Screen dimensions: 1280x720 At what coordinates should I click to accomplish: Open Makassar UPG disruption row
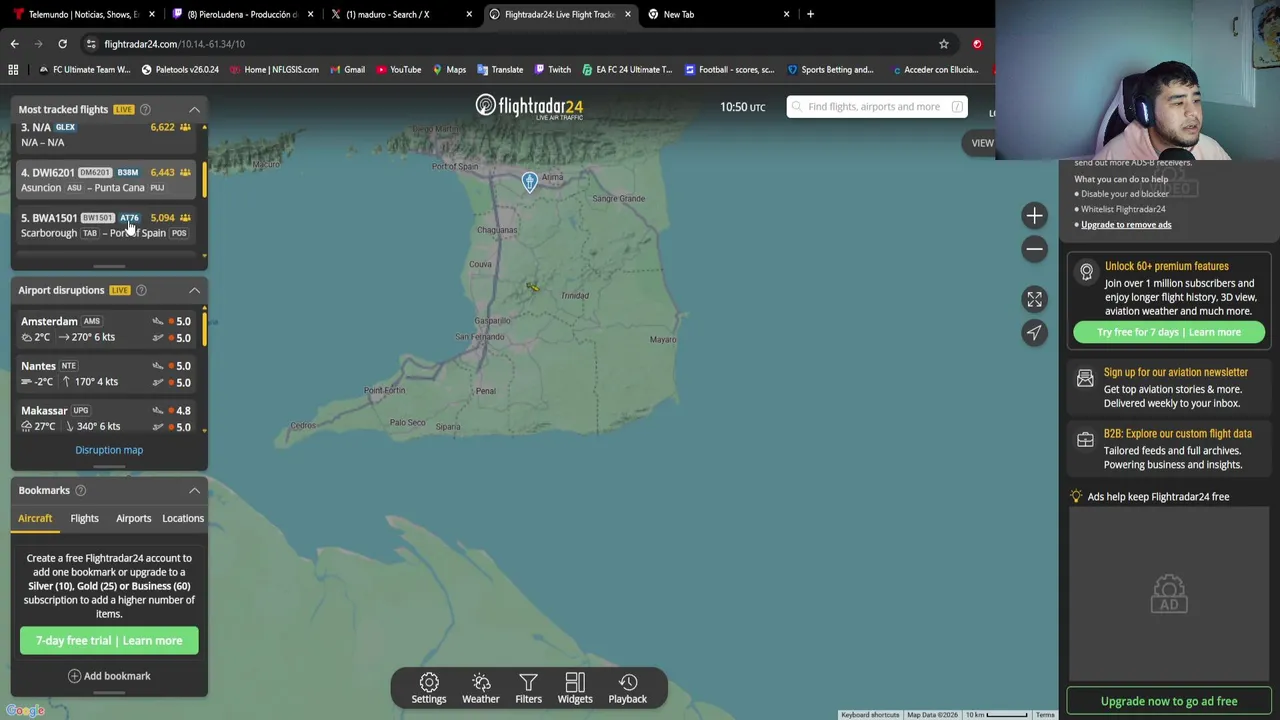(x=107, y=418)
